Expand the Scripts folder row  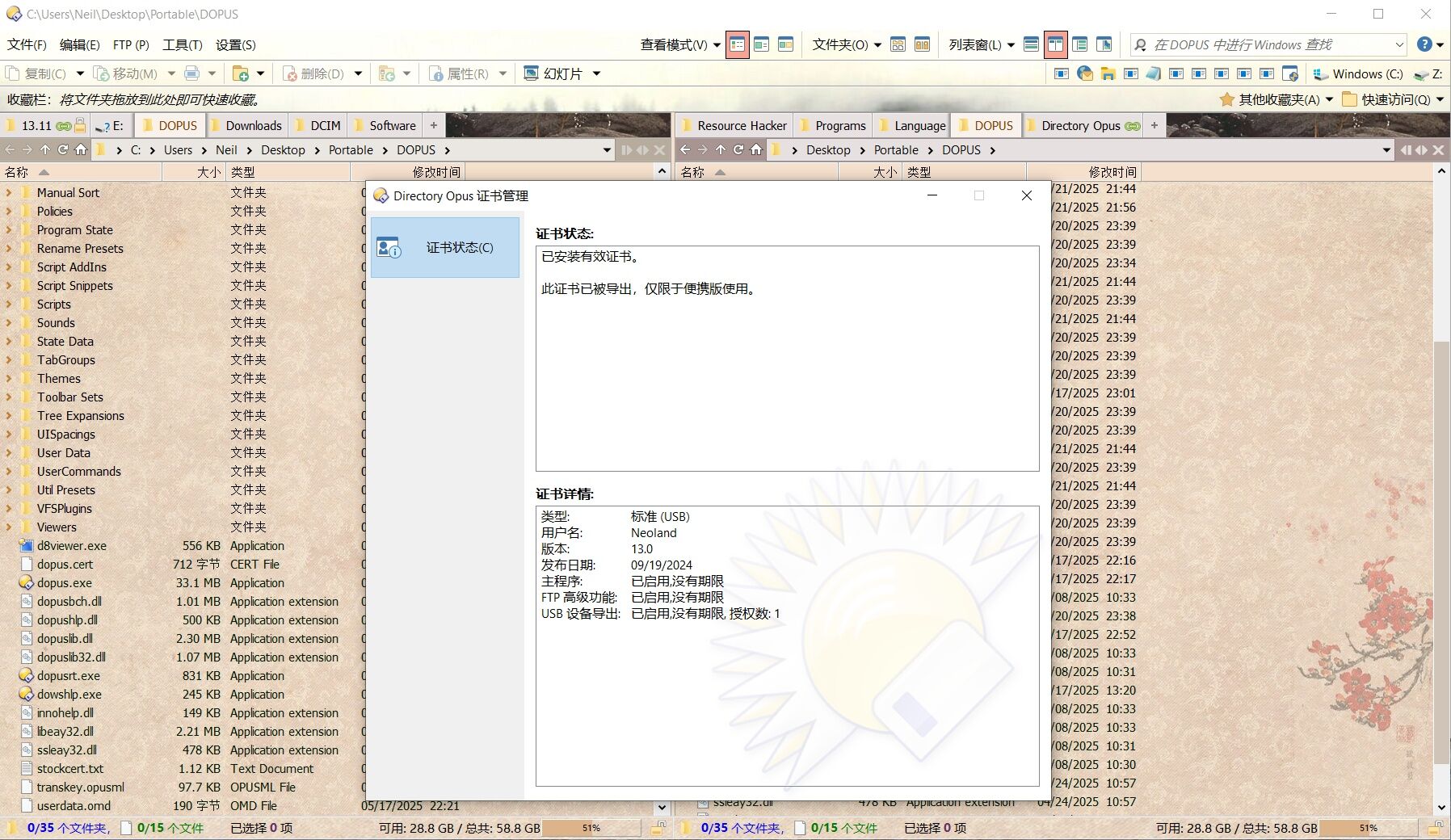pos(9,304)
